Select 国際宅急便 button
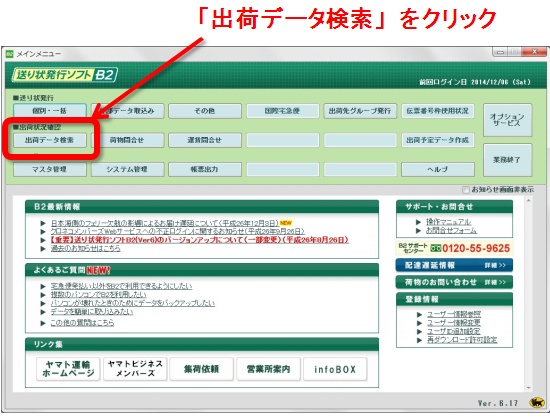The height and width of the screenshot is (419, 550). pyautogui.click(x=283, y=111)
